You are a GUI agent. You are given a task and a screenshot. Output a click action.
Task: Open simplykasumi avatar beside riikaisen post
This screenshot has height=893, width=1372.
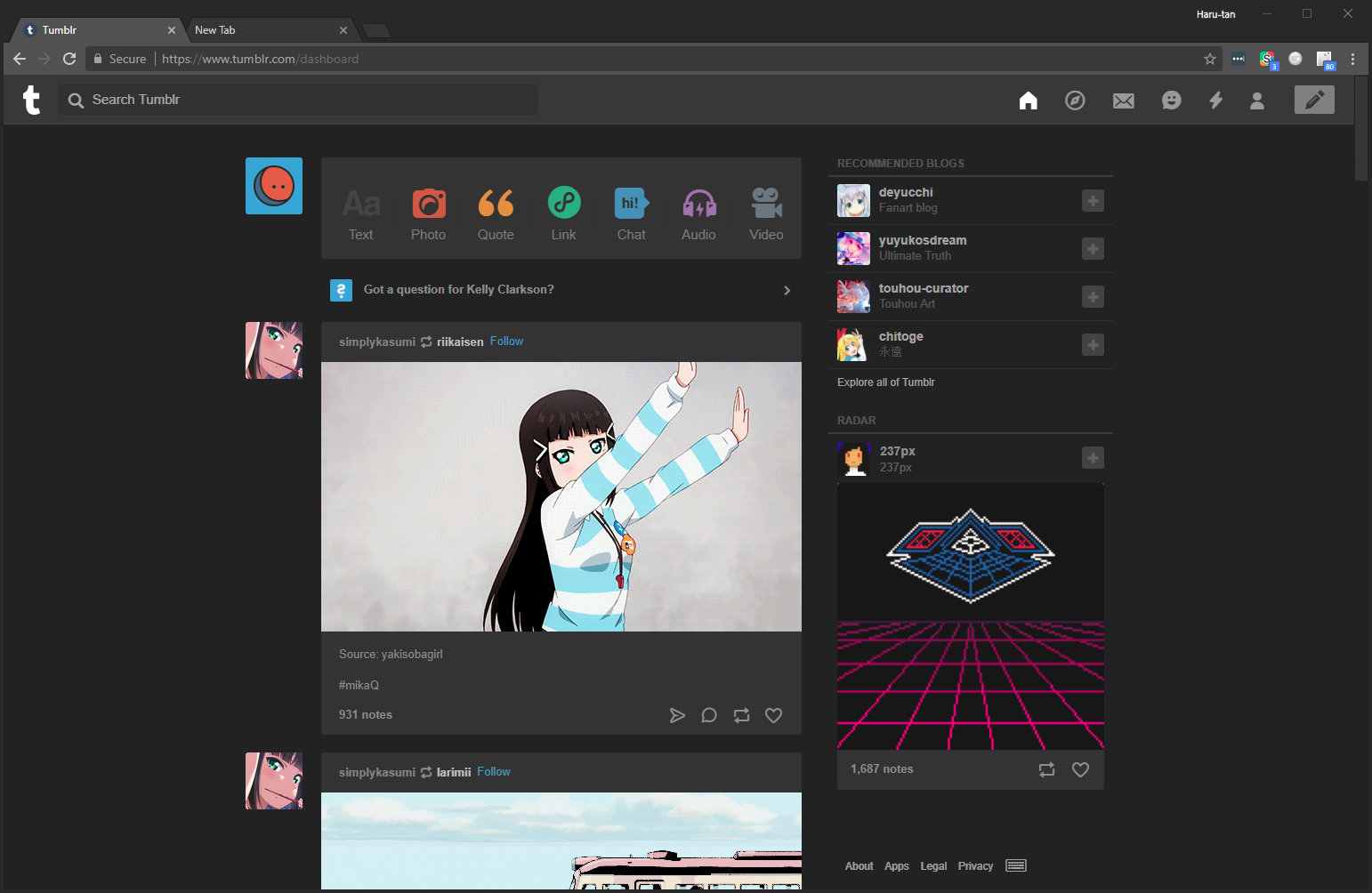coord(274,350)
